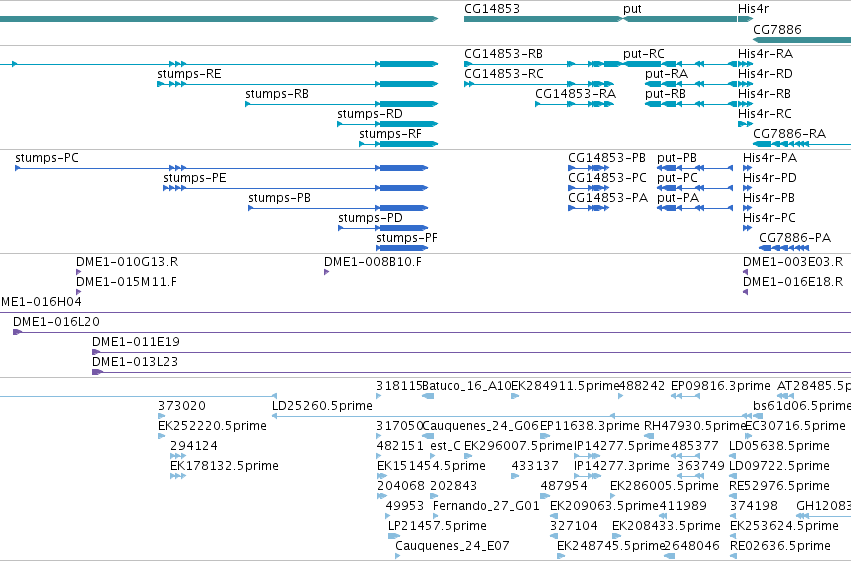851x561 pixels.
Task: Select the CG7886 gene feature
Action: pyautogui.click(x=802, y=40)
